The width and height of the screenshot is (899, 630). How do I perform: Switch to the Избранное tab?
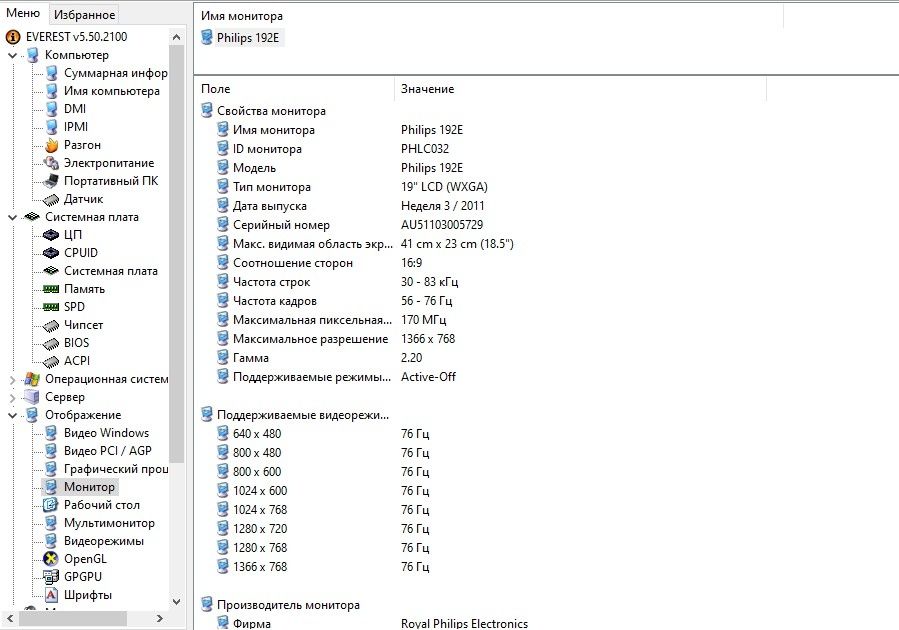pos(84,14)
